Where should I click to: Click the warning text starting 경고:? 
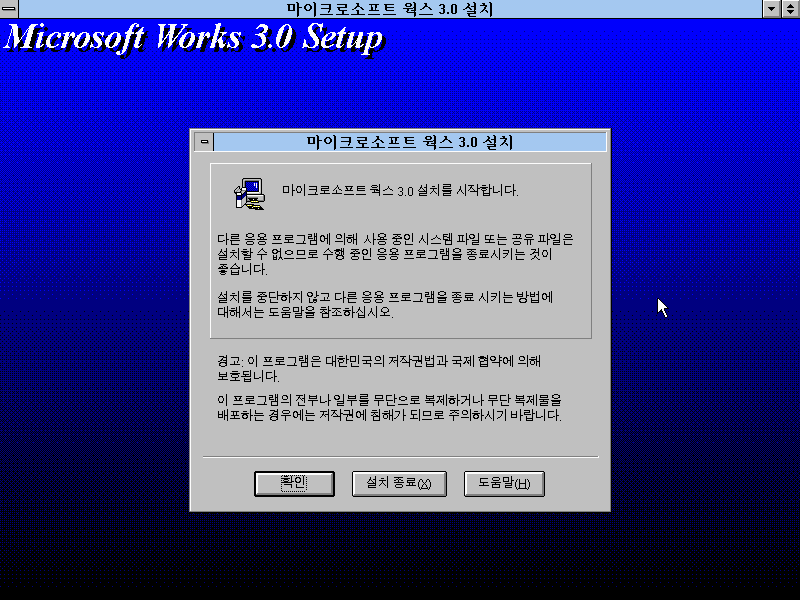[379, 368]
